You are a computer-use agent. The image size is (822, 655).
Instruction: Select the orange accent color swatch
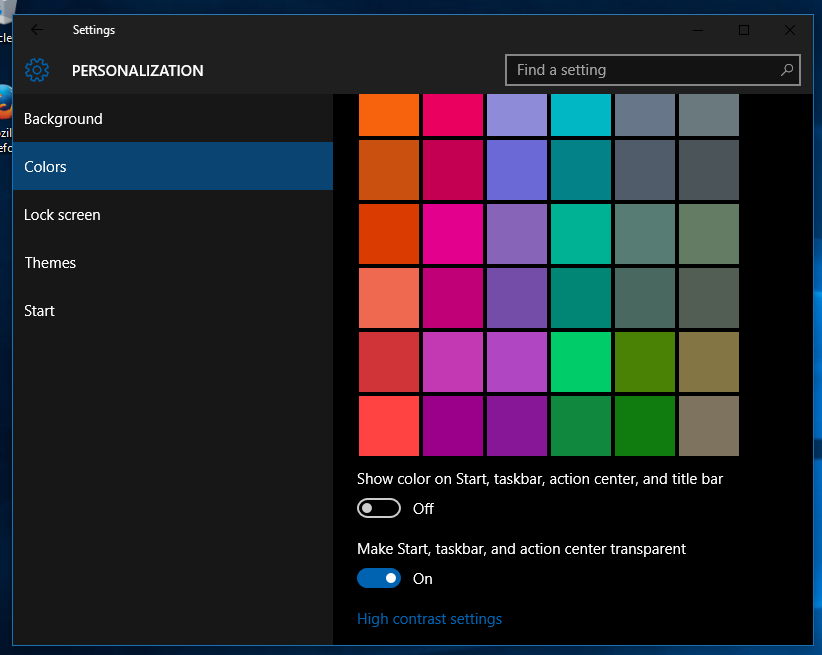tap(389, 113)
